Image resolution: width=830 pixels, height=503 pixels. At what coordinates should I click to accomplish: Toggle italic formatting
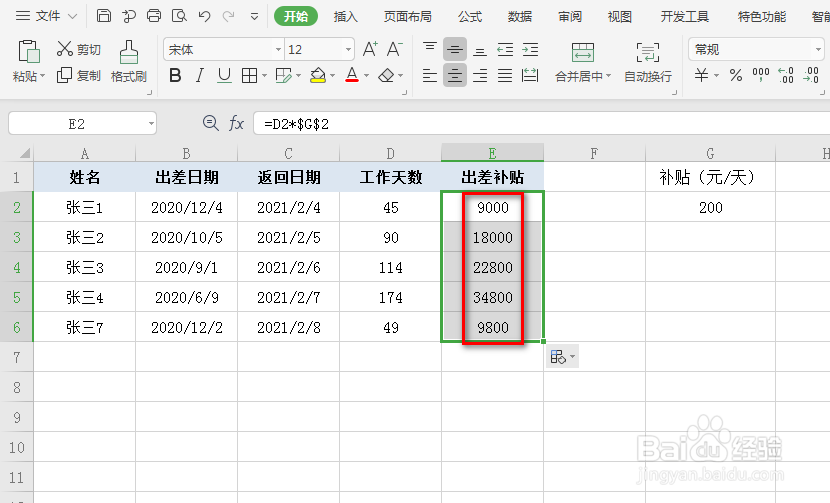tap(200, 75)
